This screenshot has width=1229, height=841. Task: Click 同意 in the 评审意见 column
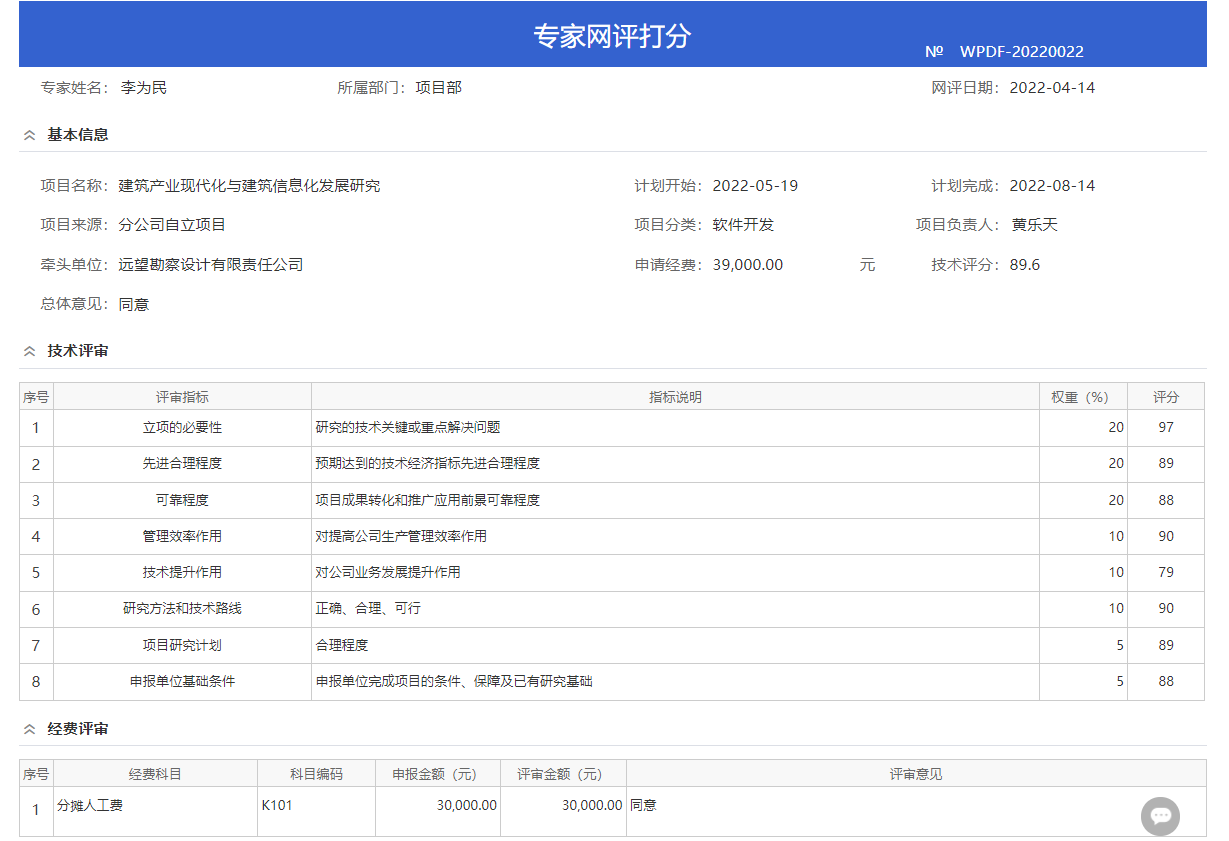tap(643, 805)
